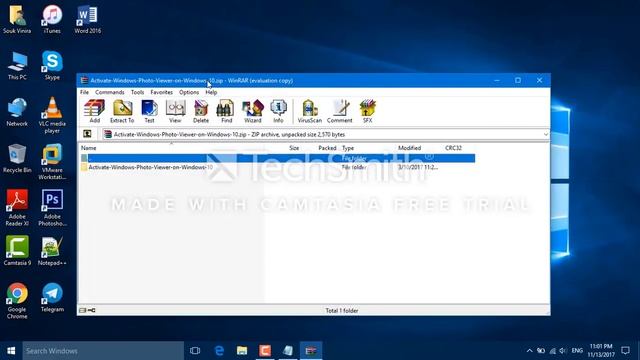
Task: Launch Microsoft Edge from the taskbar
Action: point(219,351)
